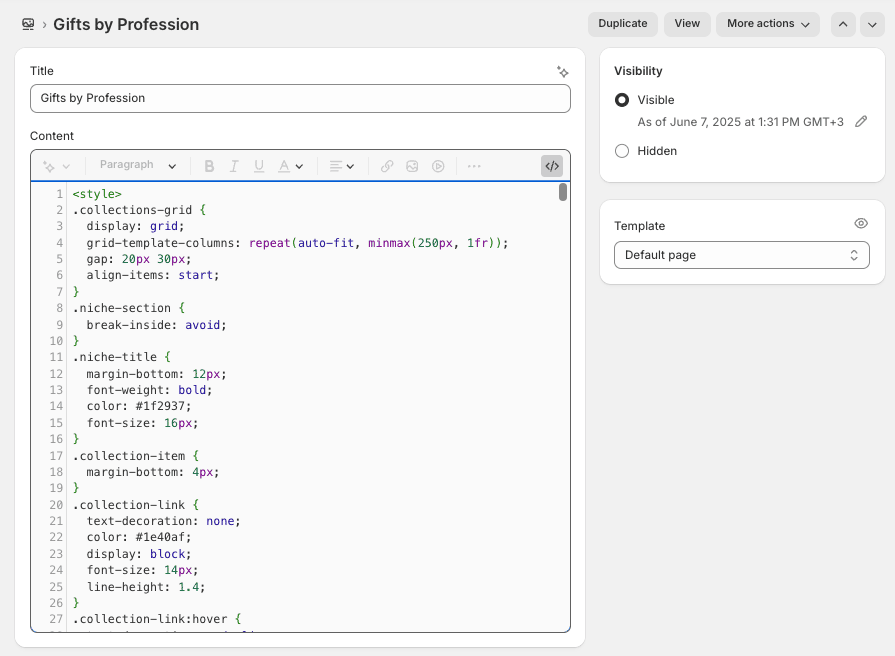
Task: Apply italic formatting
Action: click(233, 166)
